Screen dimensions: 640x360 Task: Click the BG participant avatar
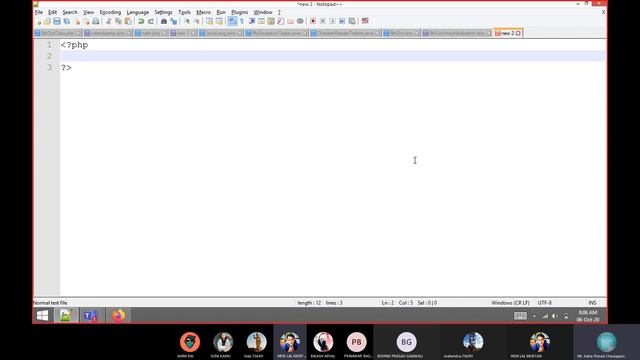tap(406, 342)
